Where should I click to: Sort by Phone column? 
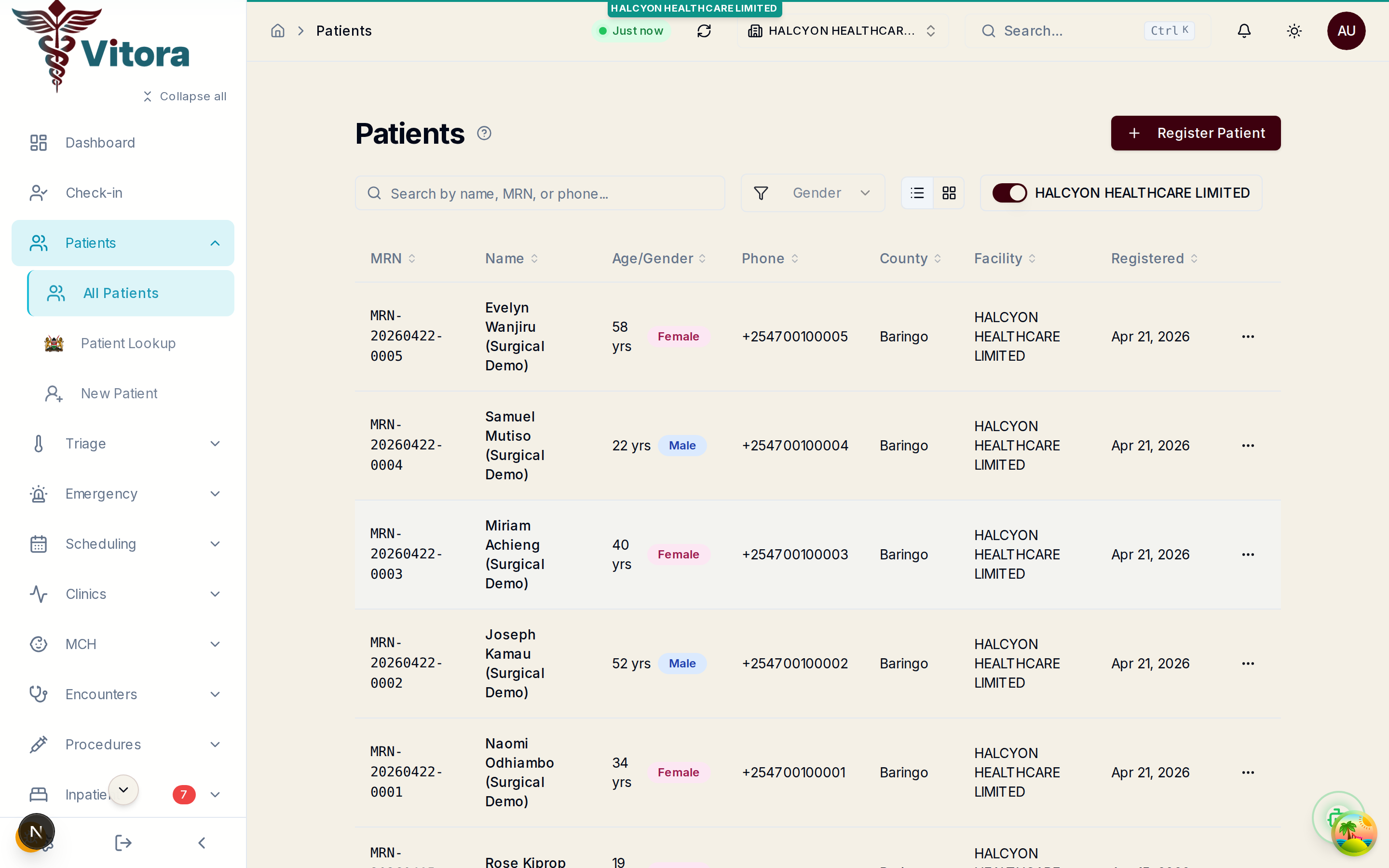(x=770, y=258)
